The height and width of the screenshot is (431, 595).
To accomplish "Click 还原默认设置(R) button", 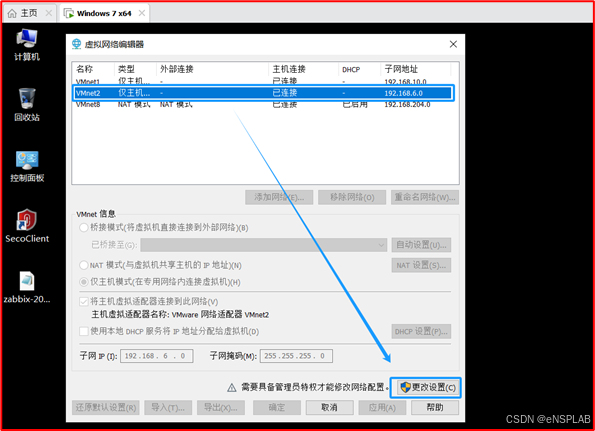I will click(x=105, y=407).
